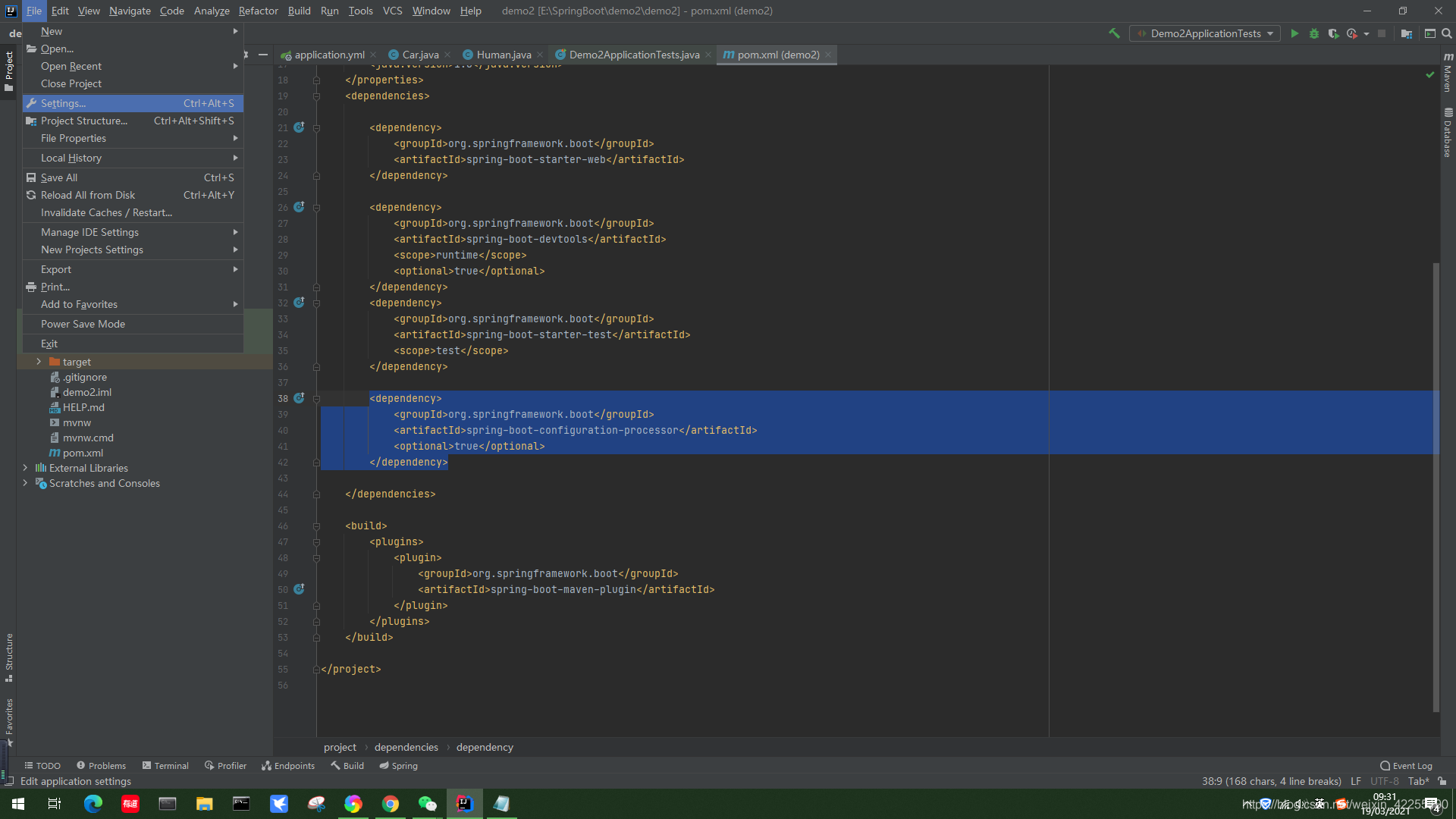The image size is (1456, 819).
Task: Open the Refactor menu
Action: coord(258,11)
